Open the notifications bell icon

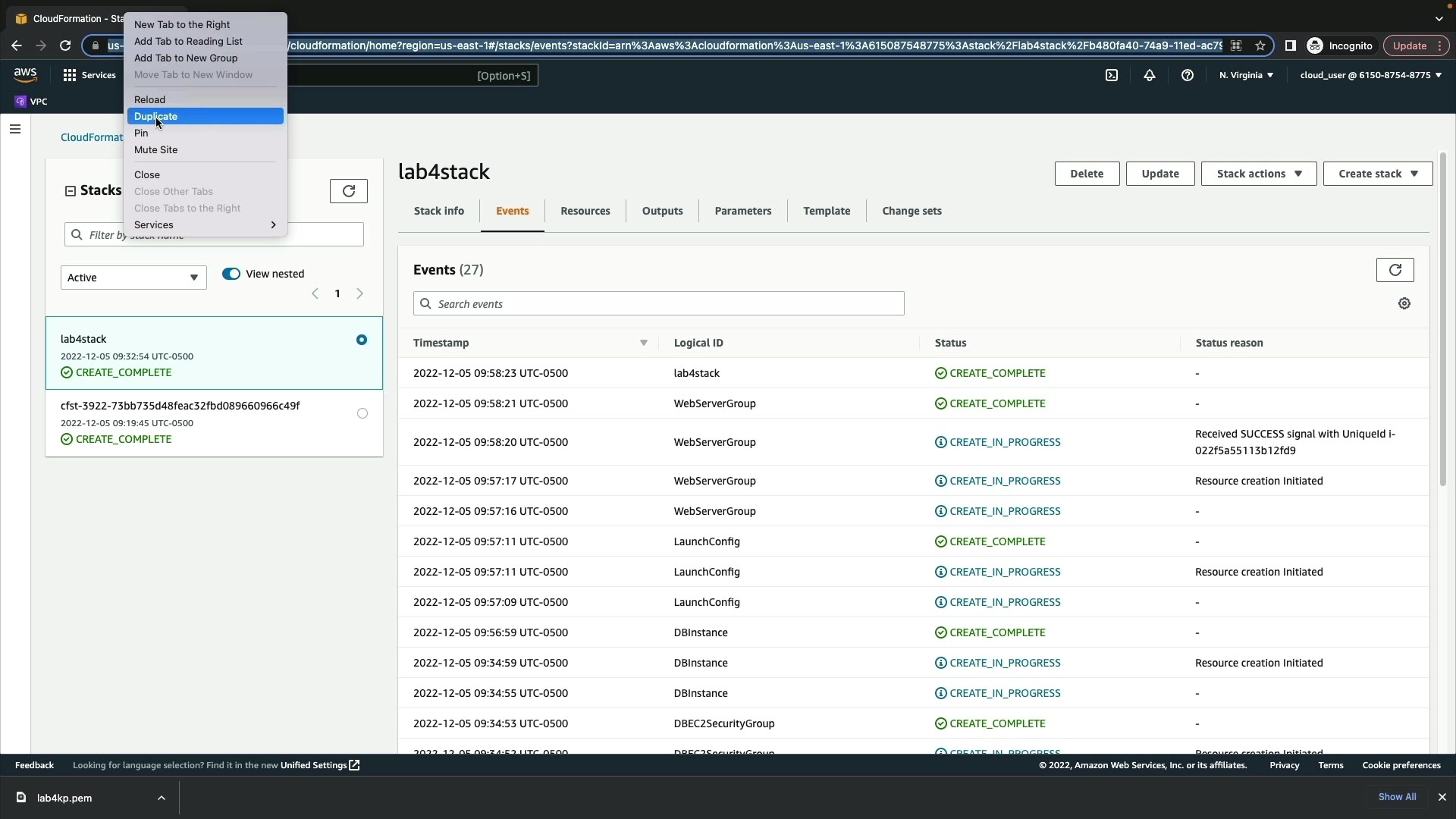coord(1150,75)
